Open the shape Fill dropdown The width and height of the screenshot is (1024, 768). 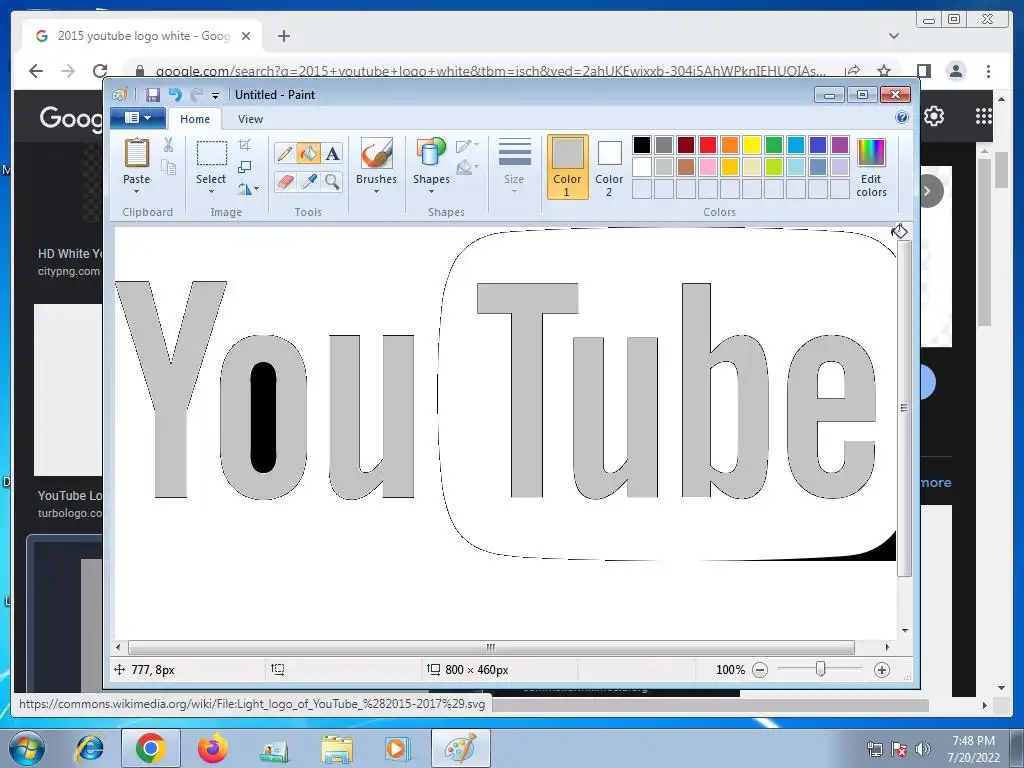(467, 168)
